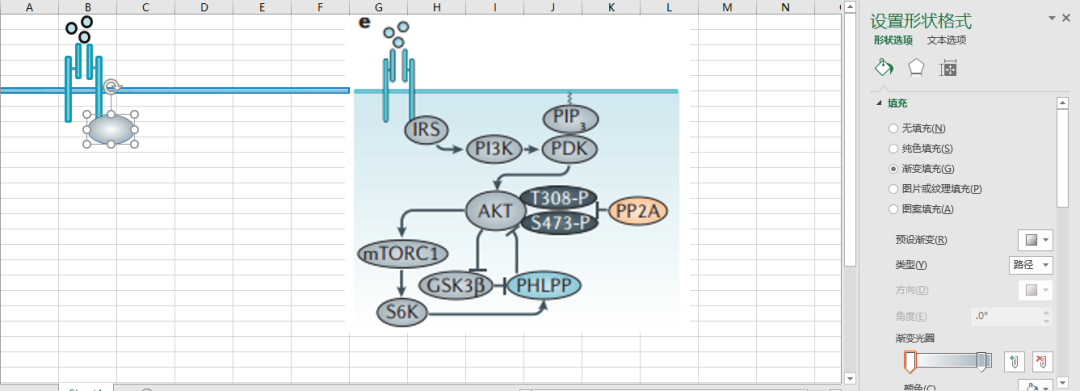Select 渐变填充 (Gradient fill) radio button

pyautogui.click(x=893, y=168)
